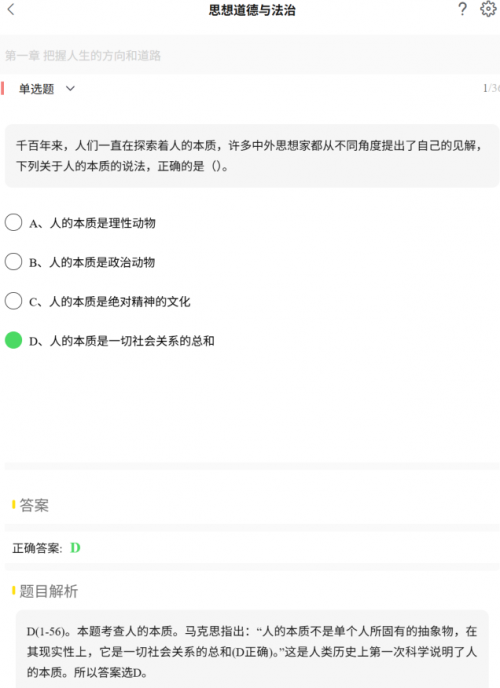Click the 1/36 question counter

[491, 88]
